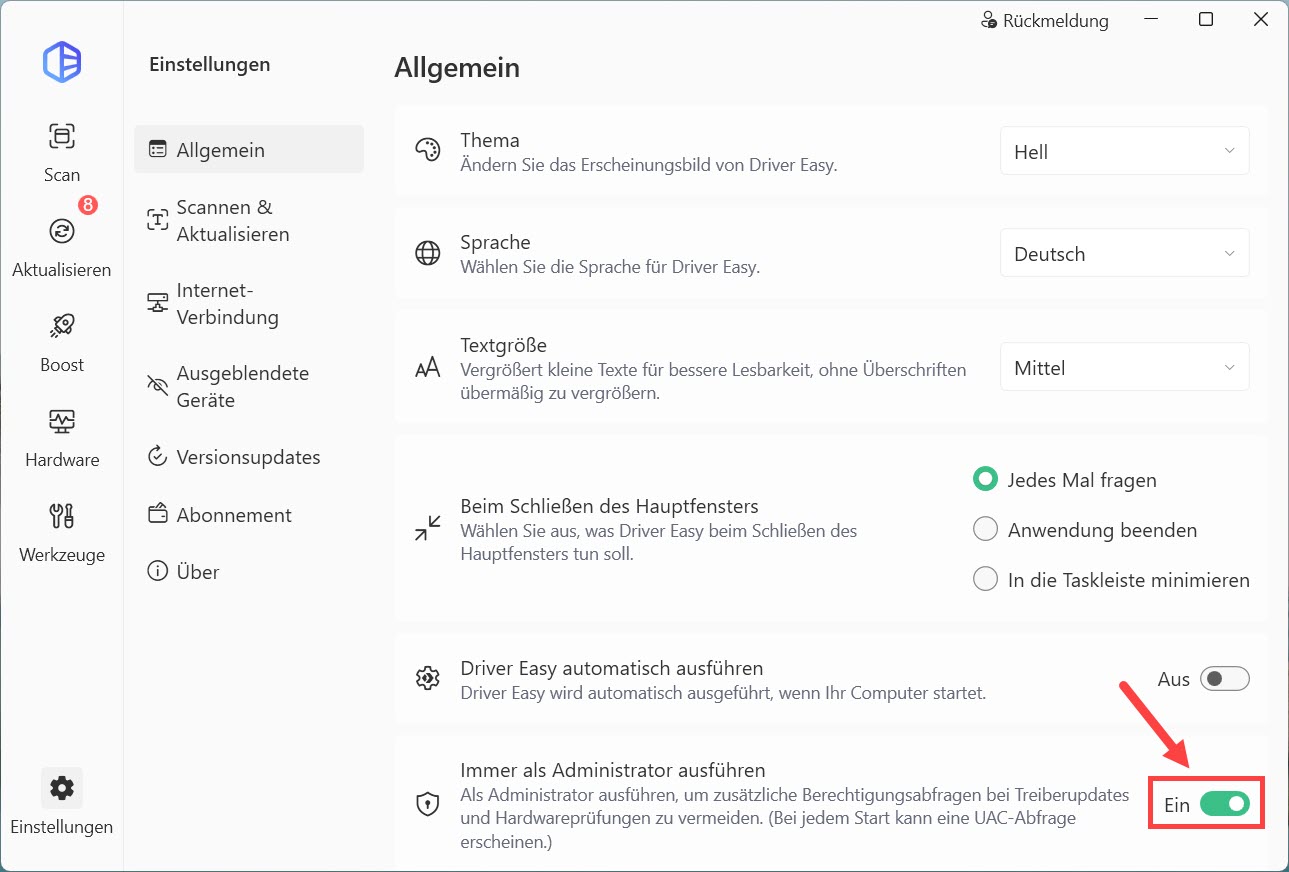Go to the Boost rocket icon
Image resolution: width=1289 pixels, height=872 pixels.
tap(62, 326)
